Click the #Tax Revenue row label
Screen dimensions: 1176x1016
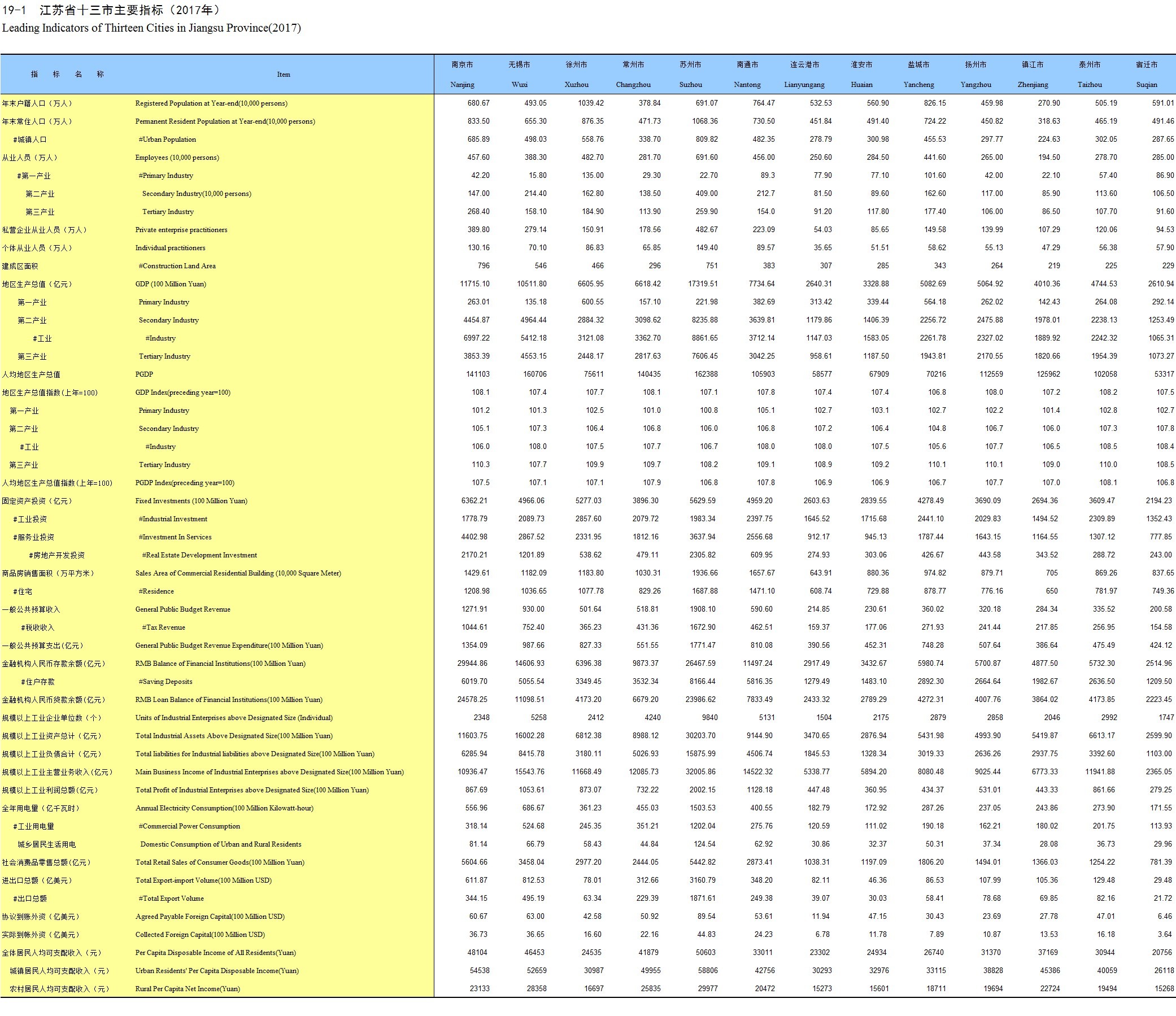coord(163,628)
